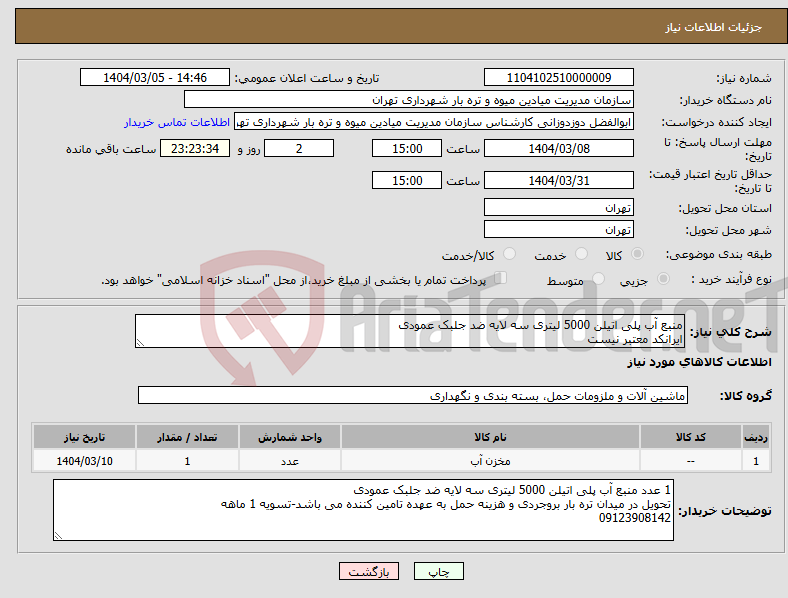The image size is (788, 598).
Task: Click the ردیف column header
Action: click(756, 437)
